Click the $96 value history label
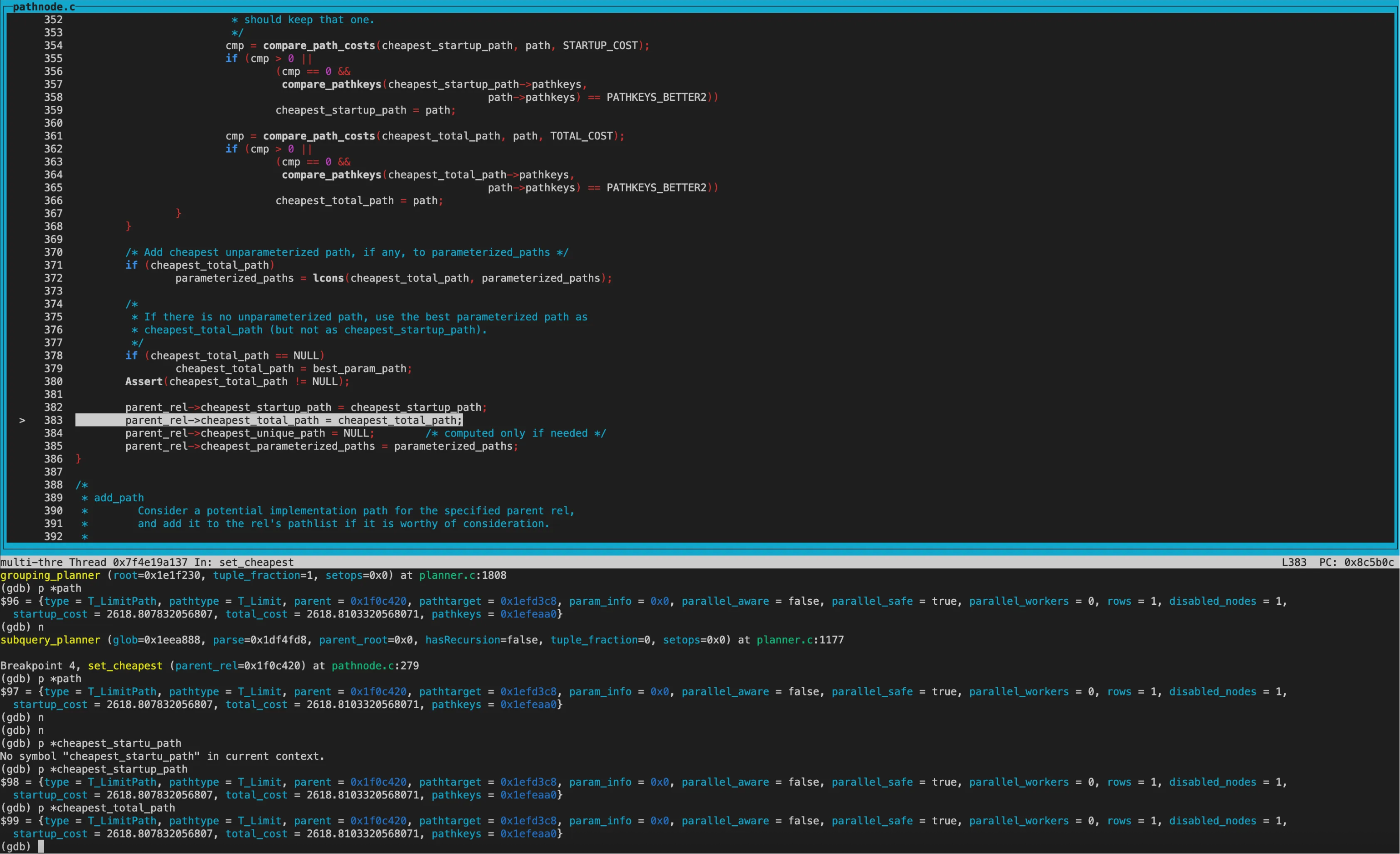1400x854 pixels. (x=10, y=601)
